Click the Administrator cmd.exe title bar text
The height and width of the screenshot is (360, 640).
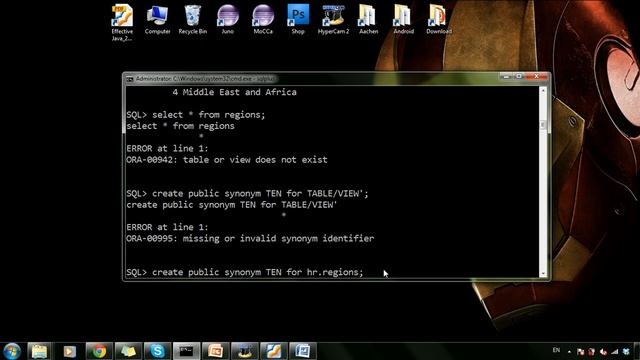[x=205, y=79]
